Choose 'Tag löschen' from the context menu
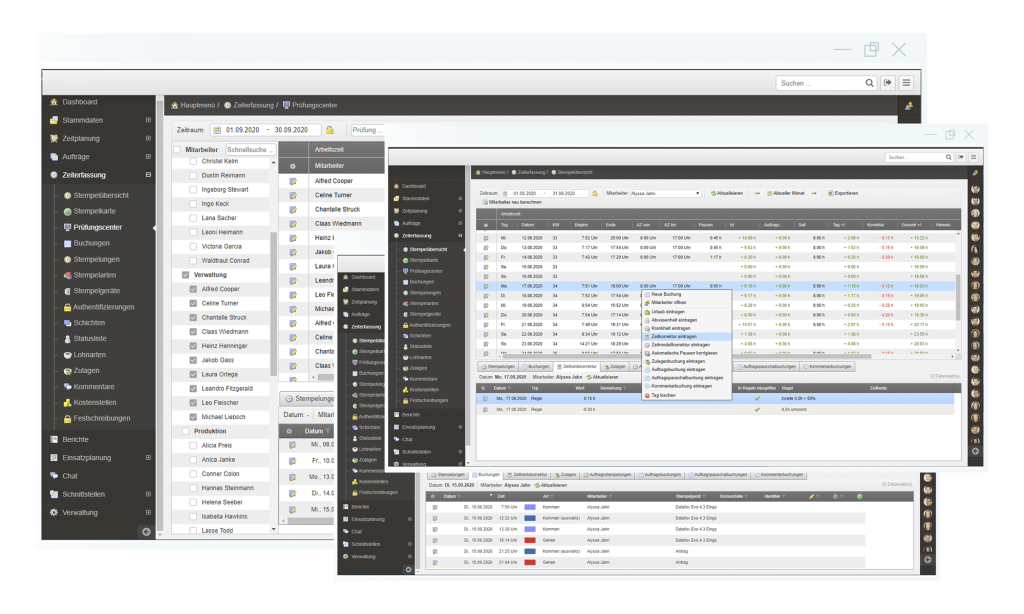1024x614 pixels. coord(664,395)
